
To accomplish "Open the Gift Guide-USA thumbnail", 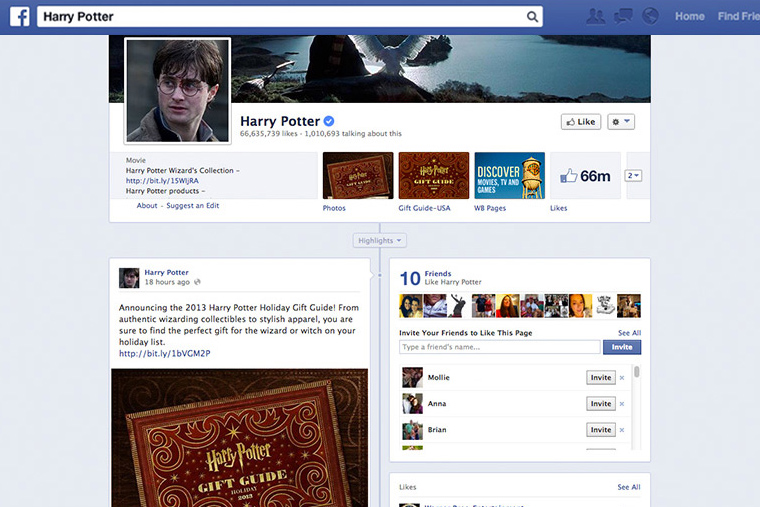I will point(433,176).
